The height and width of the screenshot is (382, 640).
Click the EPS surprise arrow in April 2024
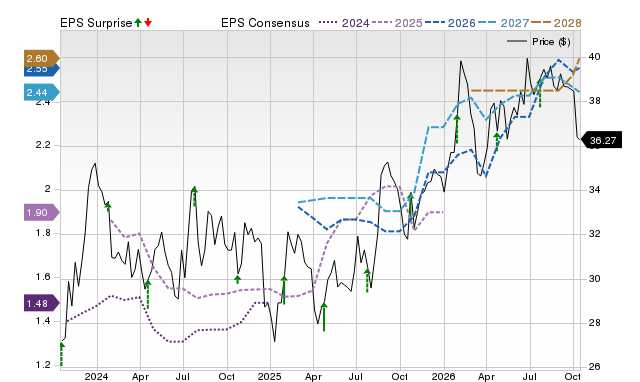148,294
